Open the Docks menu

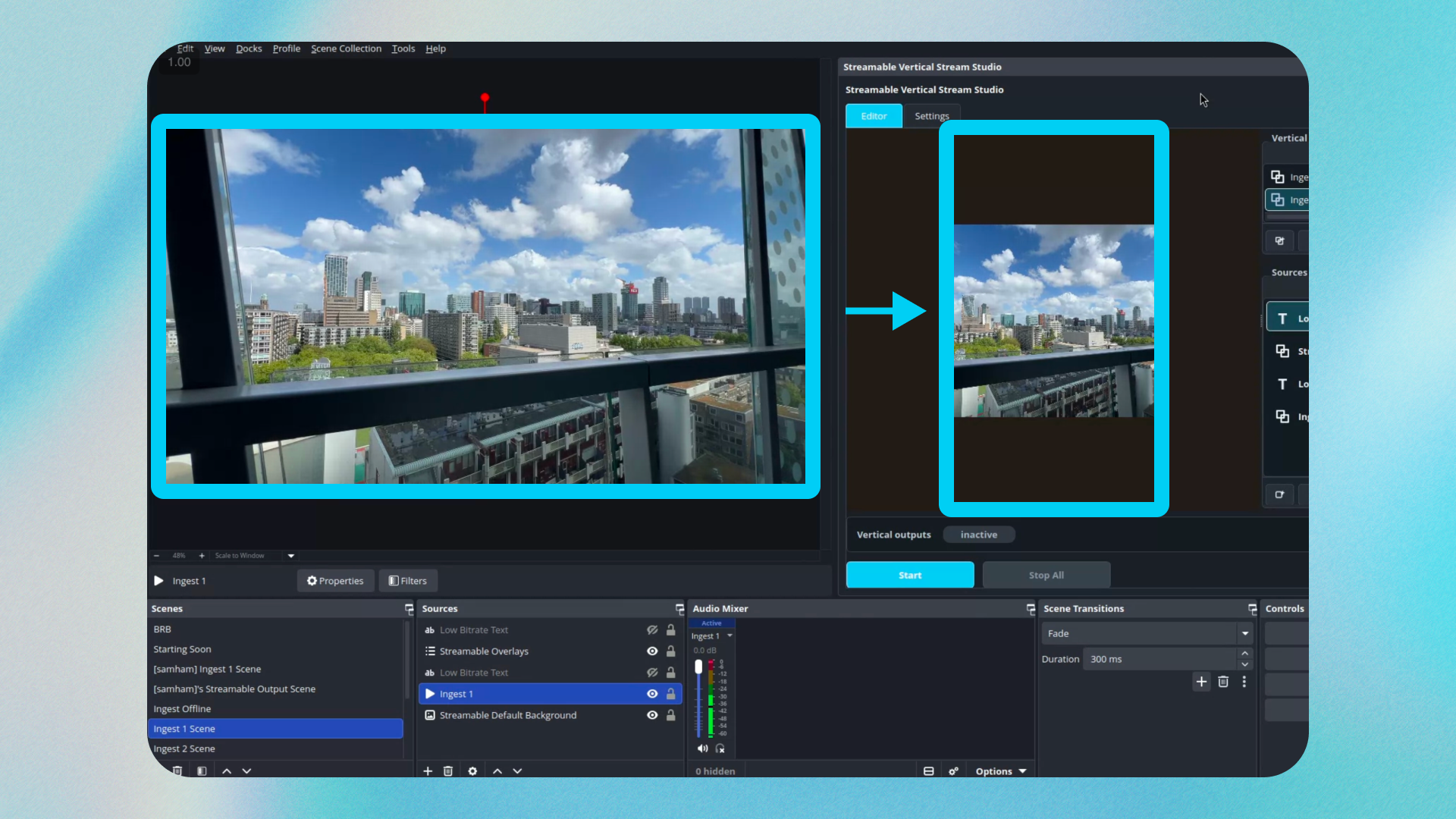[249, 49]
